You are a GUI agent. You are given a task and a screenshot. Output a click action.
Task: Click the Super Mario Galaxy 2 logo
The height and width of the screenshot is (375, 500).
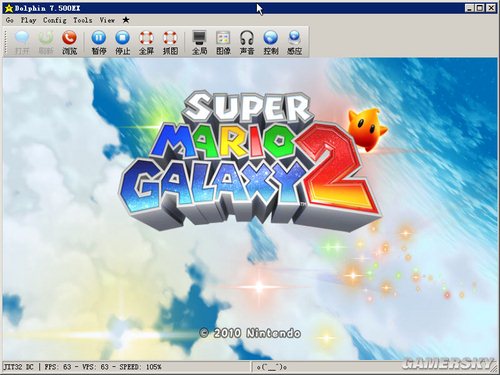click(x=250, y=160)
